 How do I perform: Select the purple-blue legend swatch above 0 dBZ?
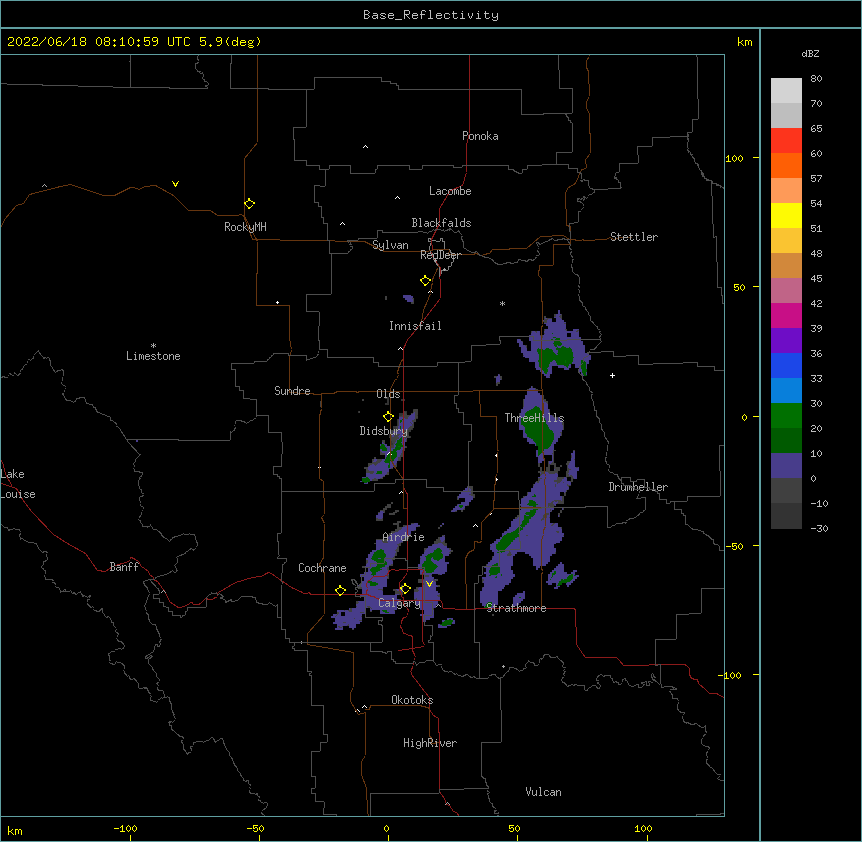(786, 466)
